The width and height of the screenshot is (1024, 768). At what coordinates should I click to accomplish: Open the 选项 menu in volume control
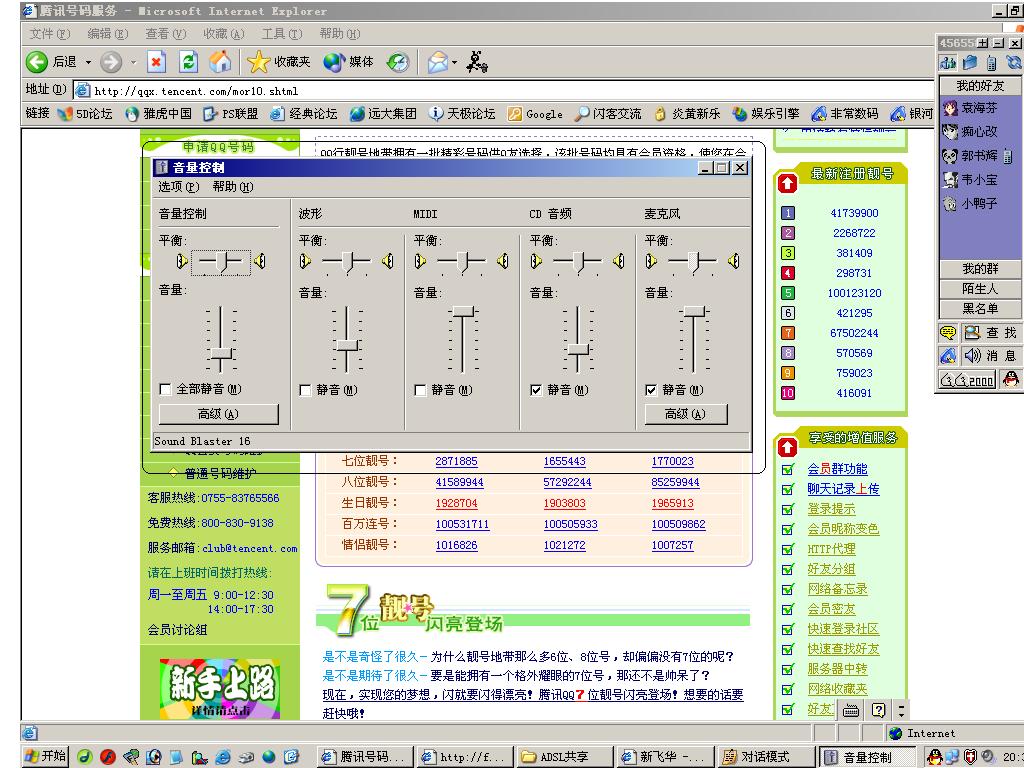coord(178,186)
